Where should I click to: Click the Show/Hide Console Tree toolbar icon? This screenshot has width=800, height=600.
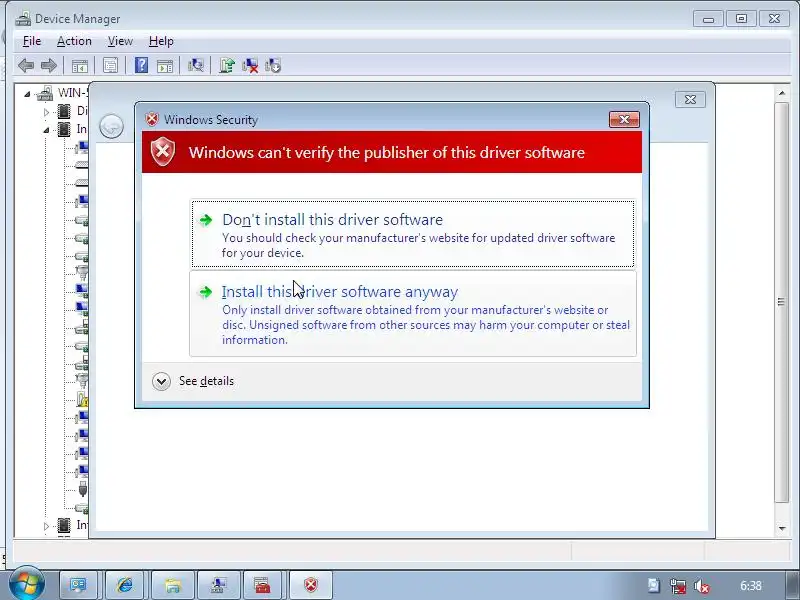80,66
